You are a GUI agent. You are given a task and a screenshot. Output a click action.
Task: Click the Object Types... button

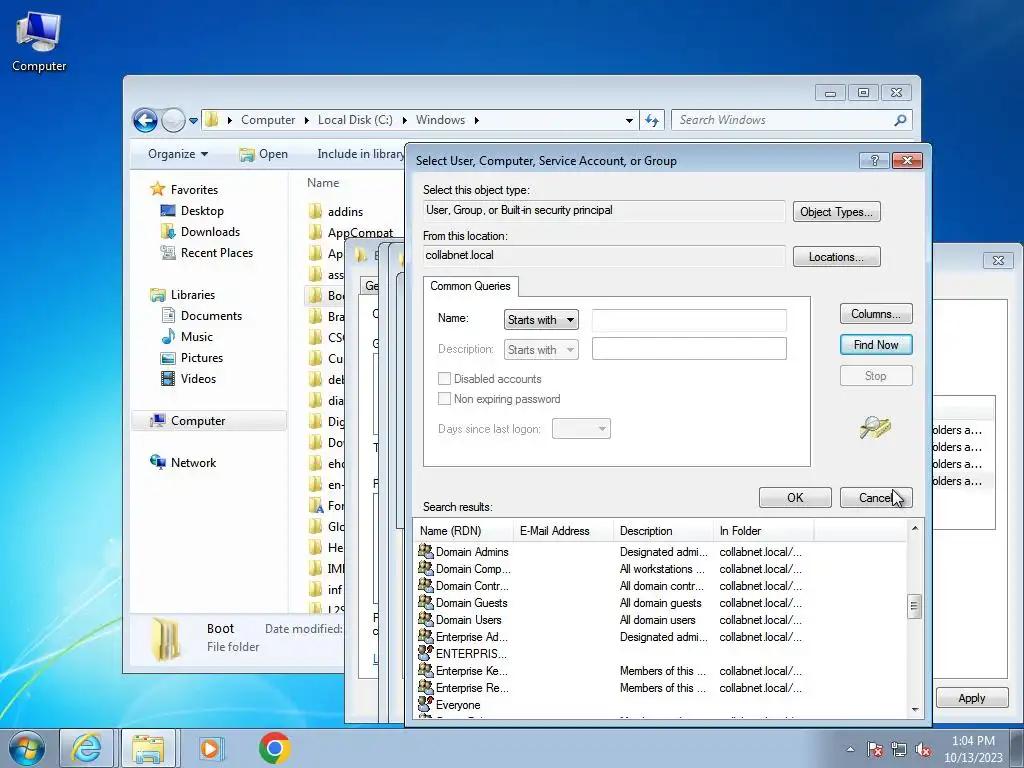(837, 212)
